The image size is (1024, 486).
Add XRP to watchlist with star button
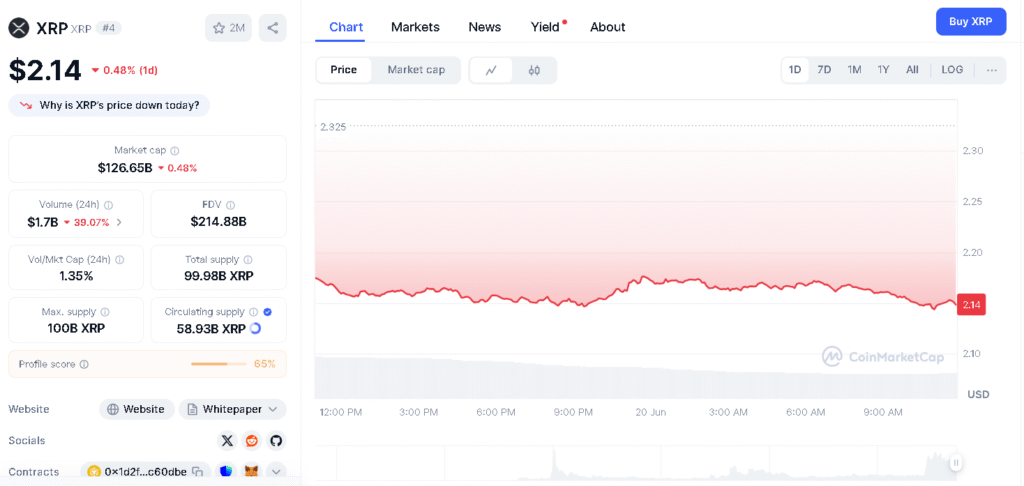point(228,27)
